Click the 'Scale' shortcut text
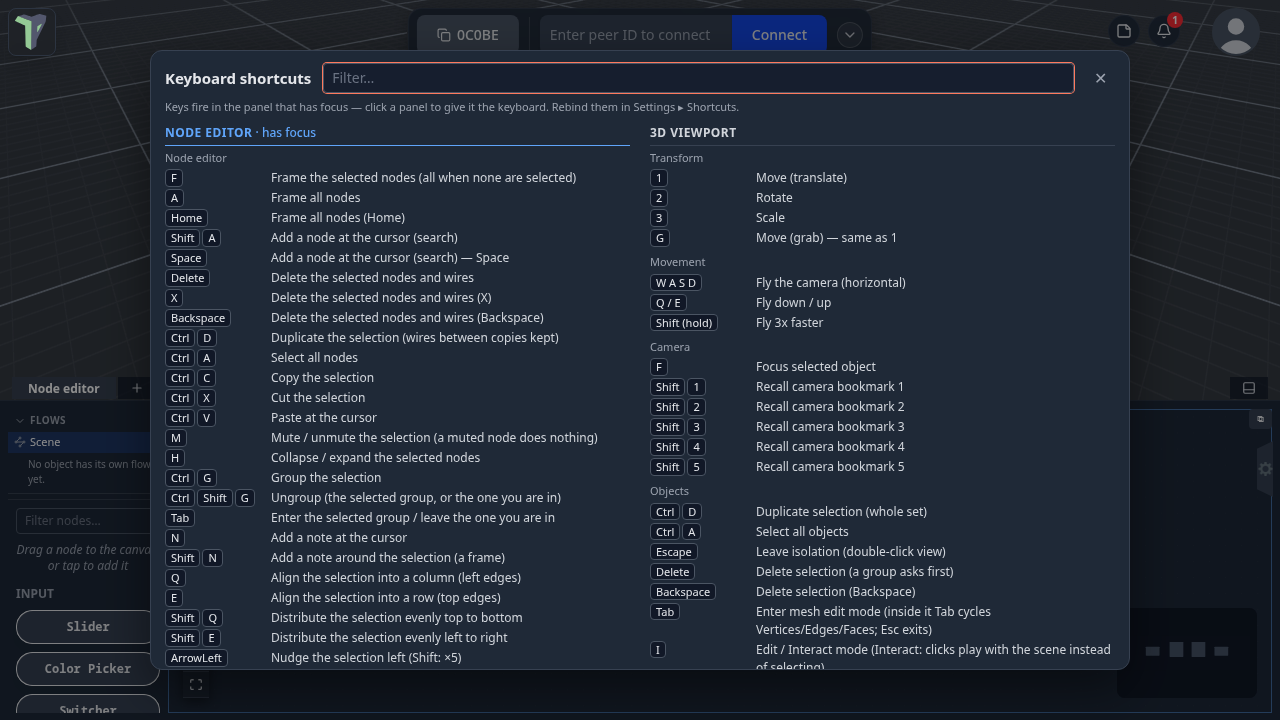 pyautogui.click(x=770, y=218)
